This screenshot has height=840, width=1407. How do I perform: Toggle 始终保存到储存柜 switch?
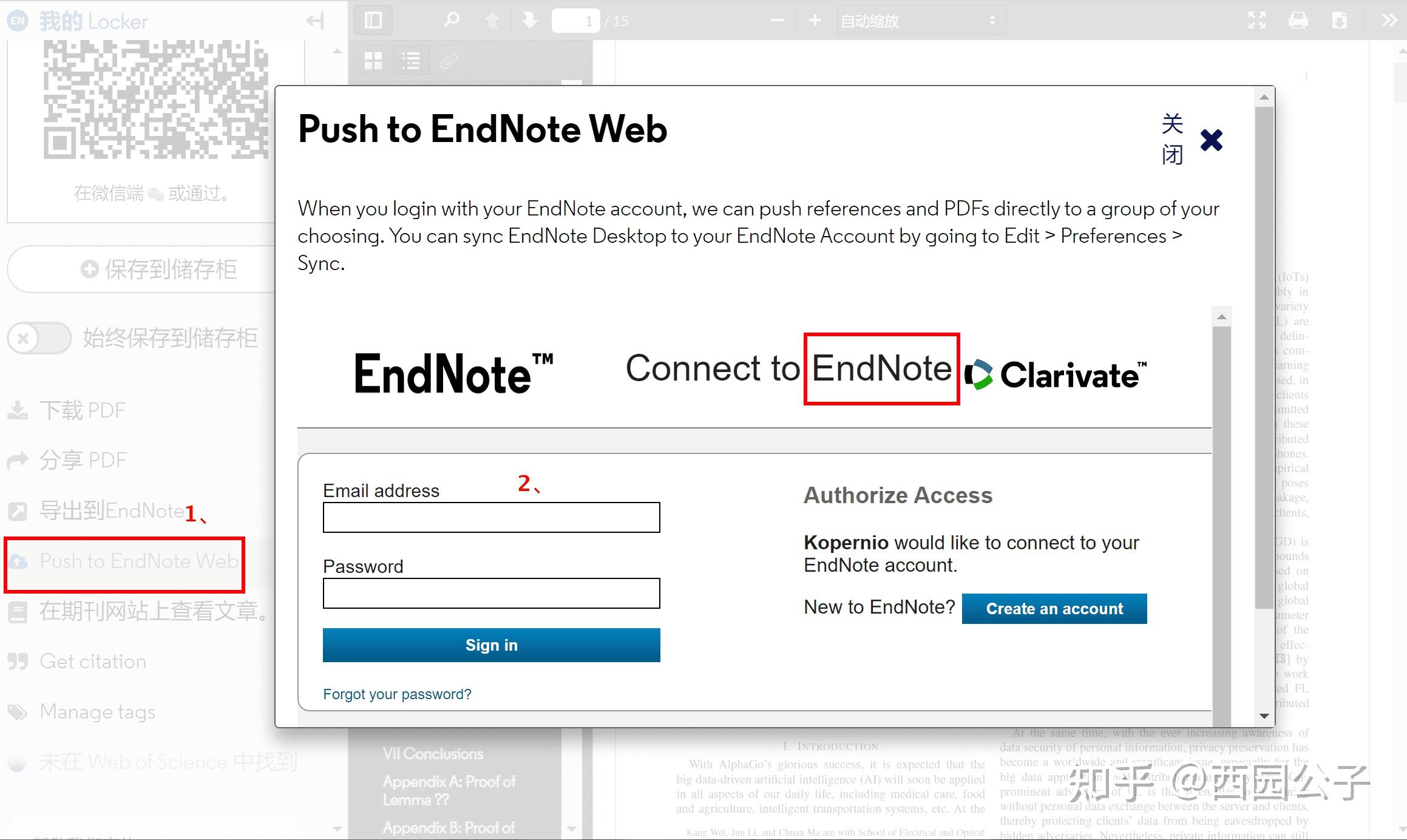40,338
